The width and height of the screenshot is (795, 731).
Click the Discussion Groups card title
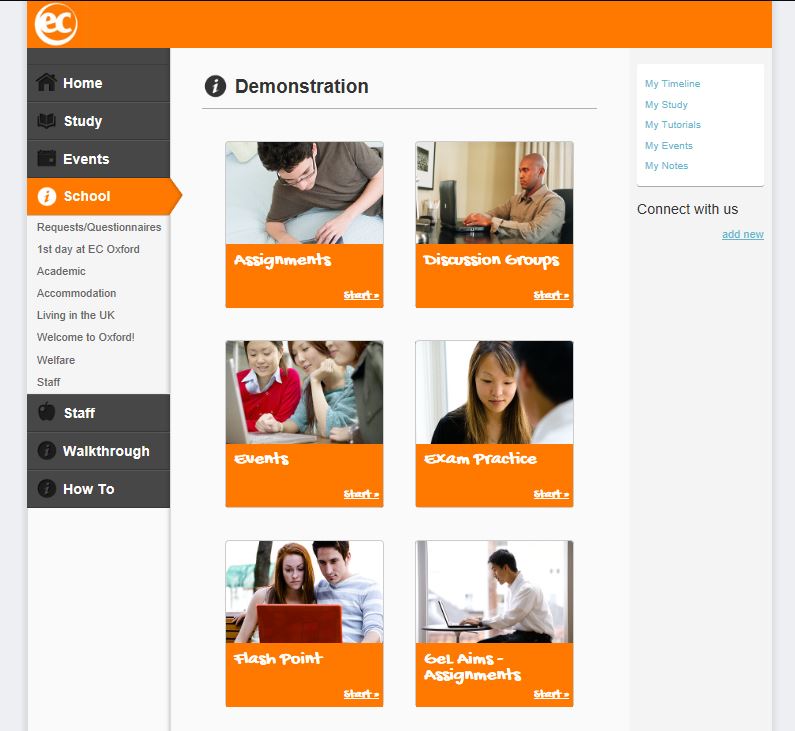pos(491,261)
